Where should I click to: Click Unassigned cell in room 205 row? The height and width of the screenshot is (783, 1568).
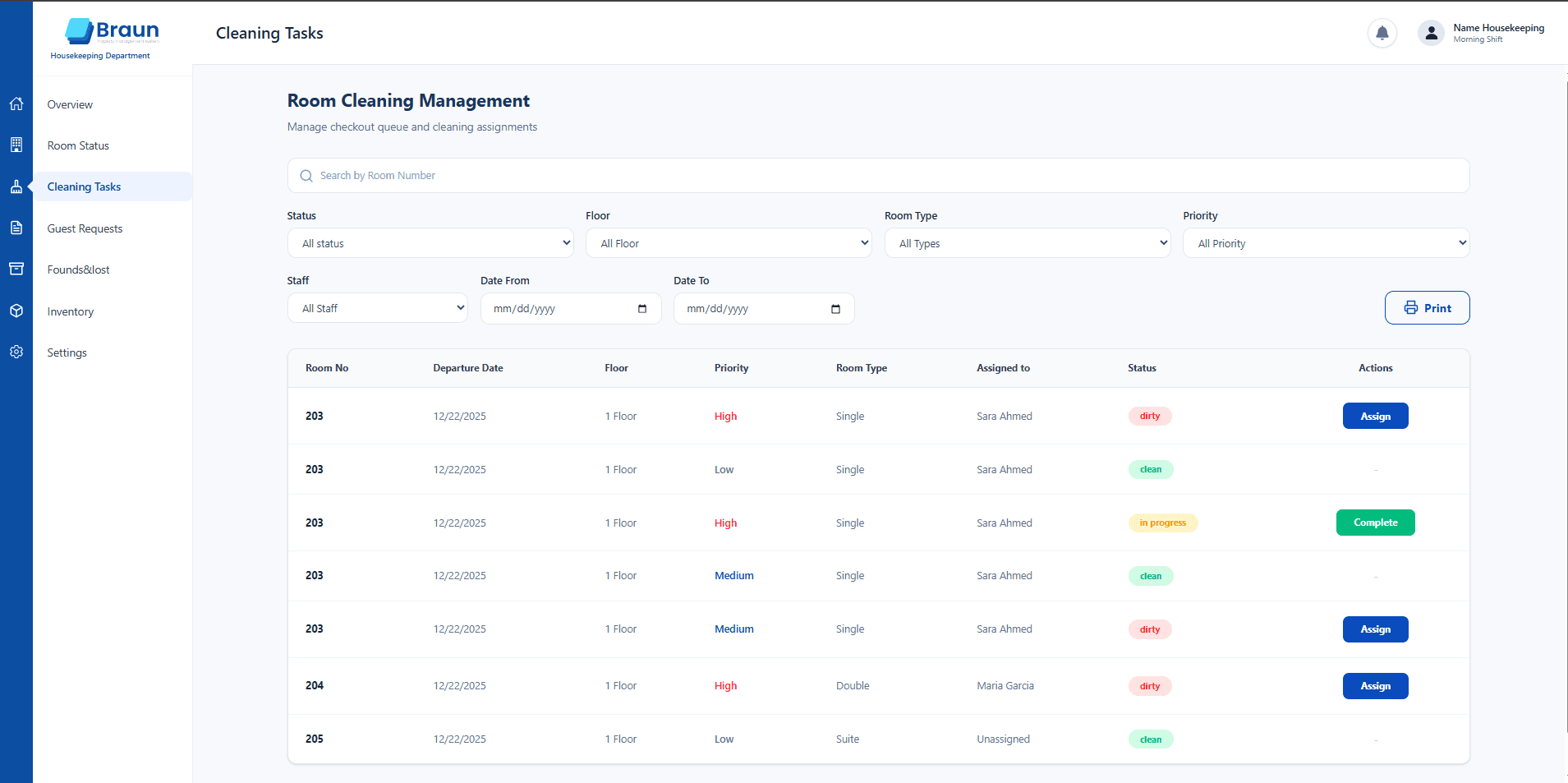click(1003, 739)
